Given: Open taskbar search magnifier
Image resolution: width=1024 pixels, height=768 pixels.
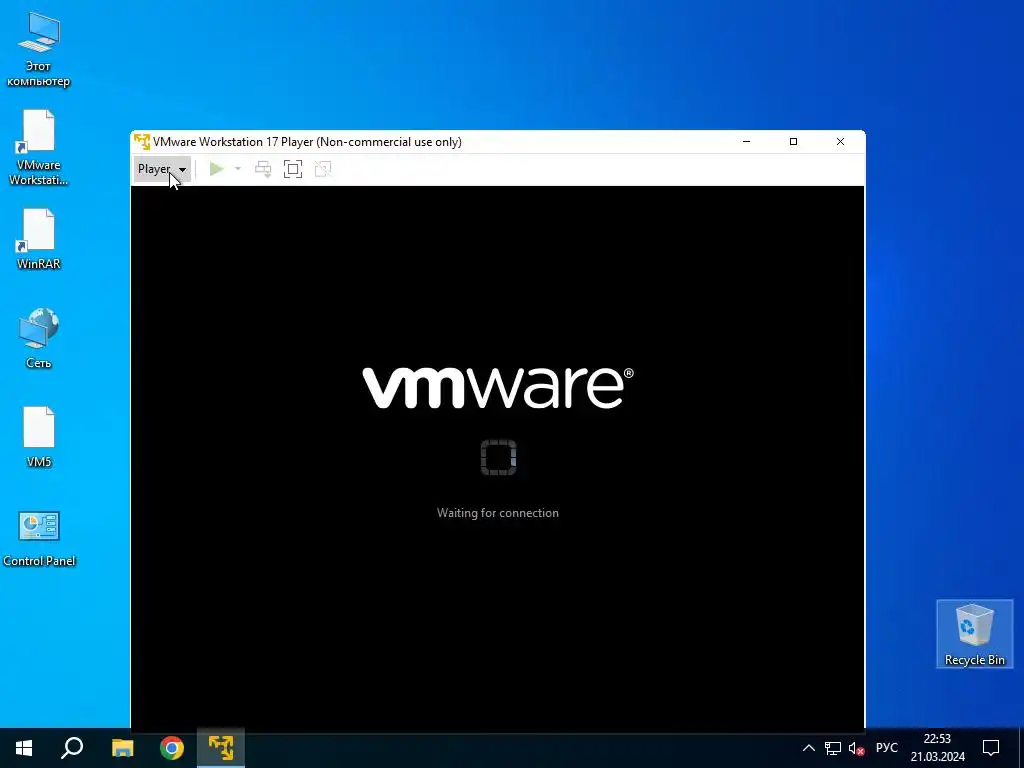Looking at the screenshot, I should [72, 748].
